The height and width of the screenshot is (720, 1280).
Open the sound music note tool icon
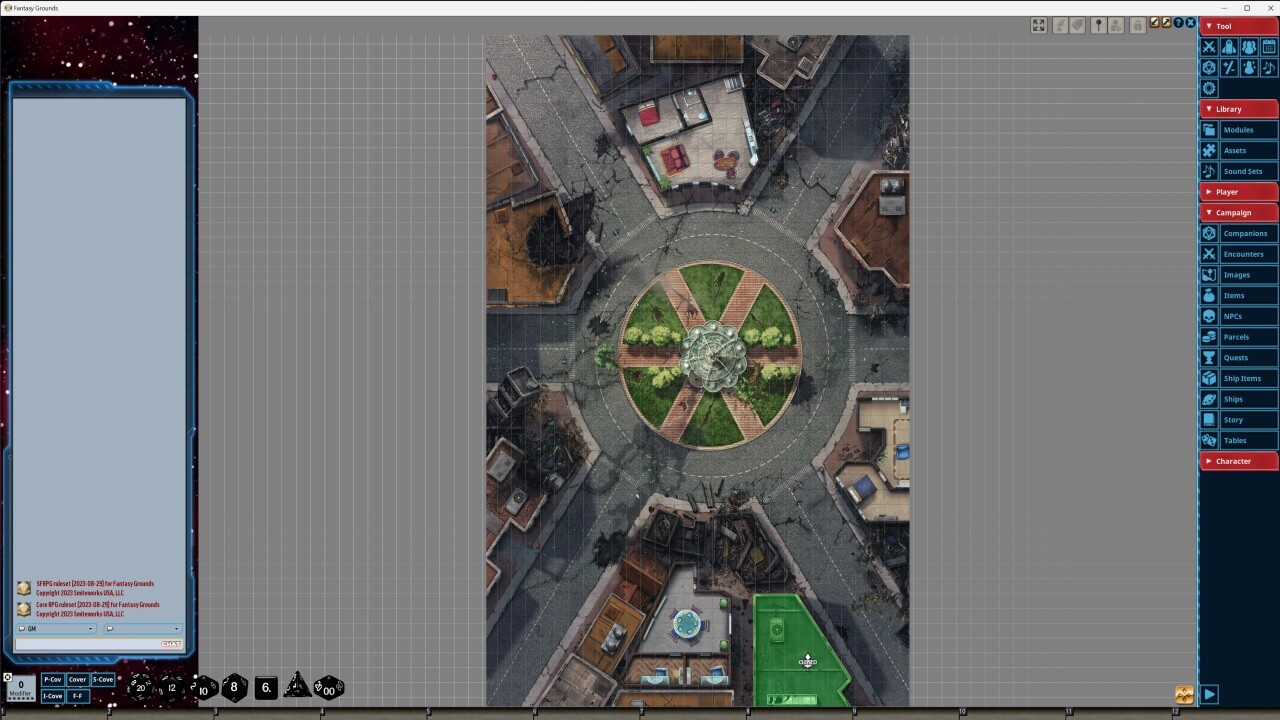coord(1268,67)
